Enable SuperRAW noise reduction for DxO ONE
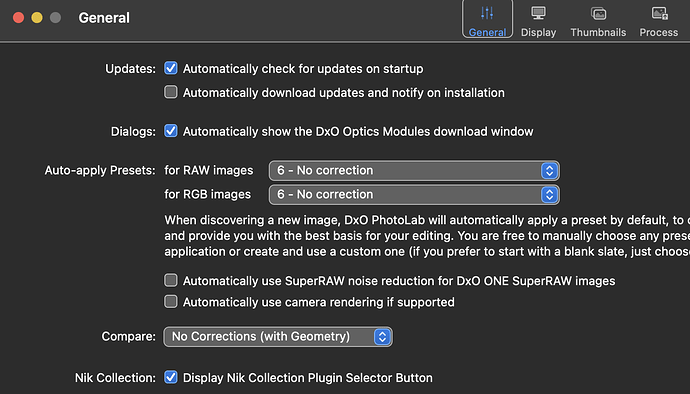The width and height of the screenshot is (690, 394). (x=171, y=280)
